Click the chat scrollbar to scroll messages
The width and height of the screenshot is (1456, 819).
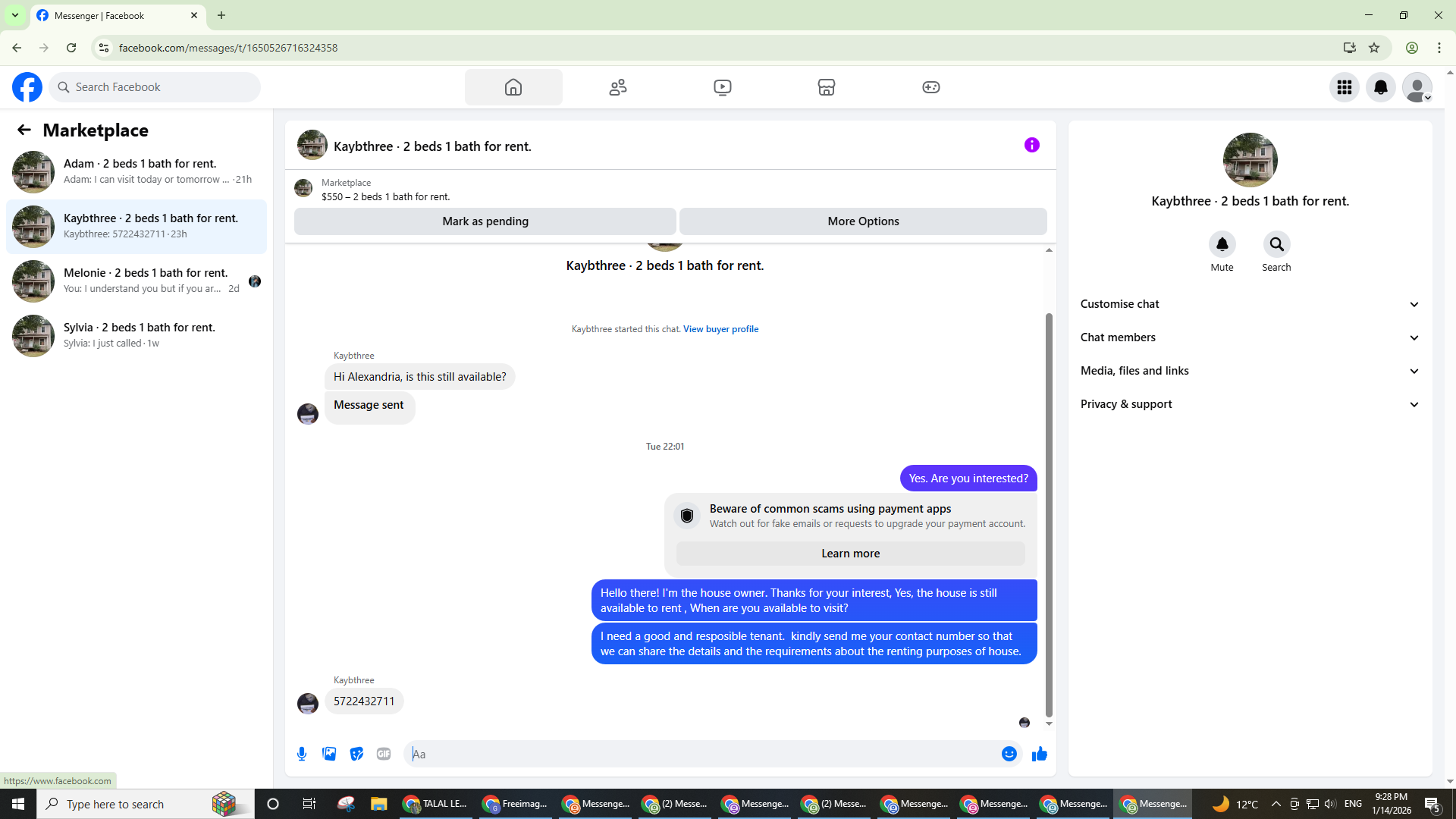click(1049, 516)
